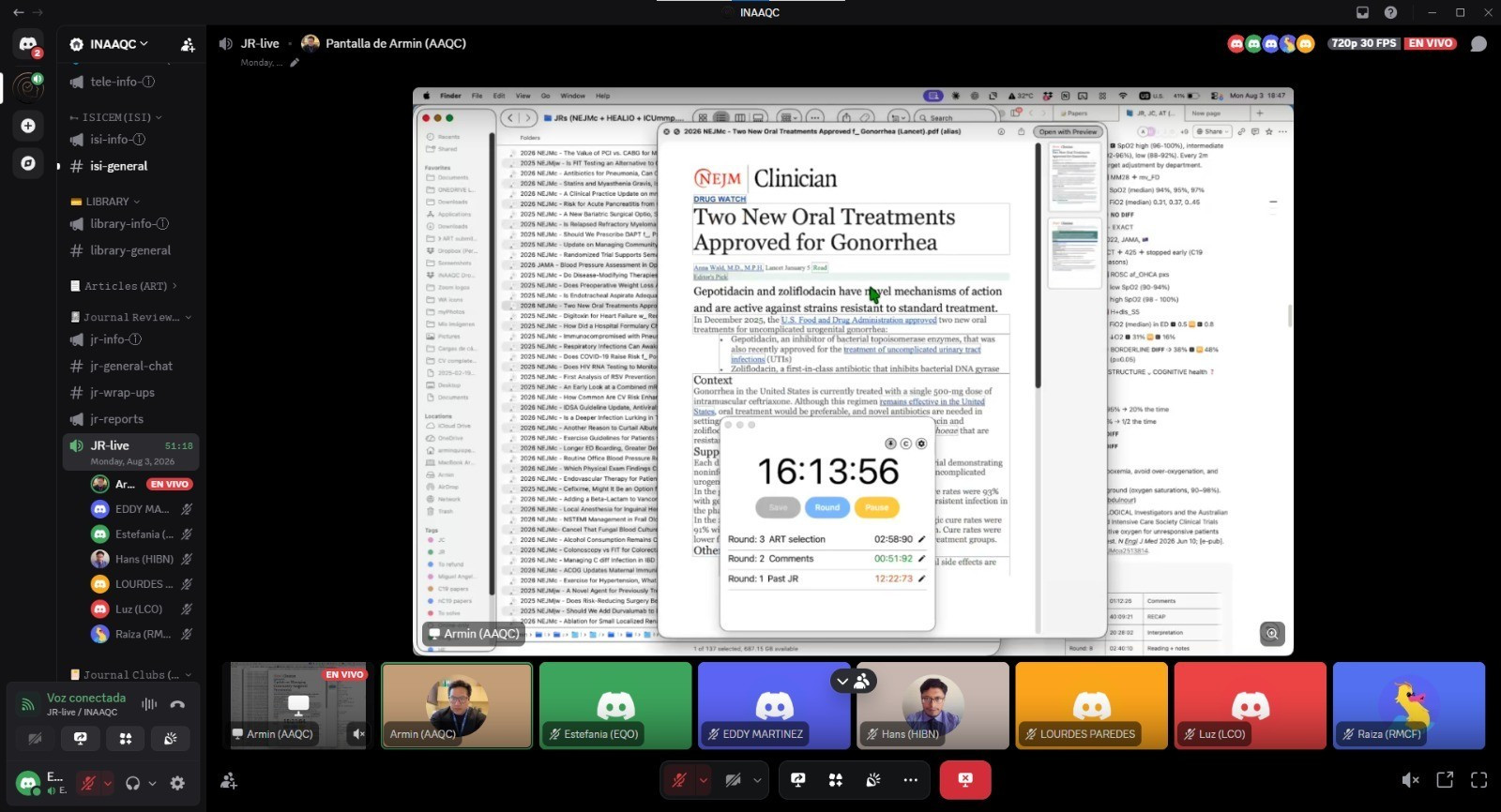Image resolution: width=1501 pixels, height=812 pixels.
Task: Invite friends with the icon left of the call controls
Action: pos(228,780)
